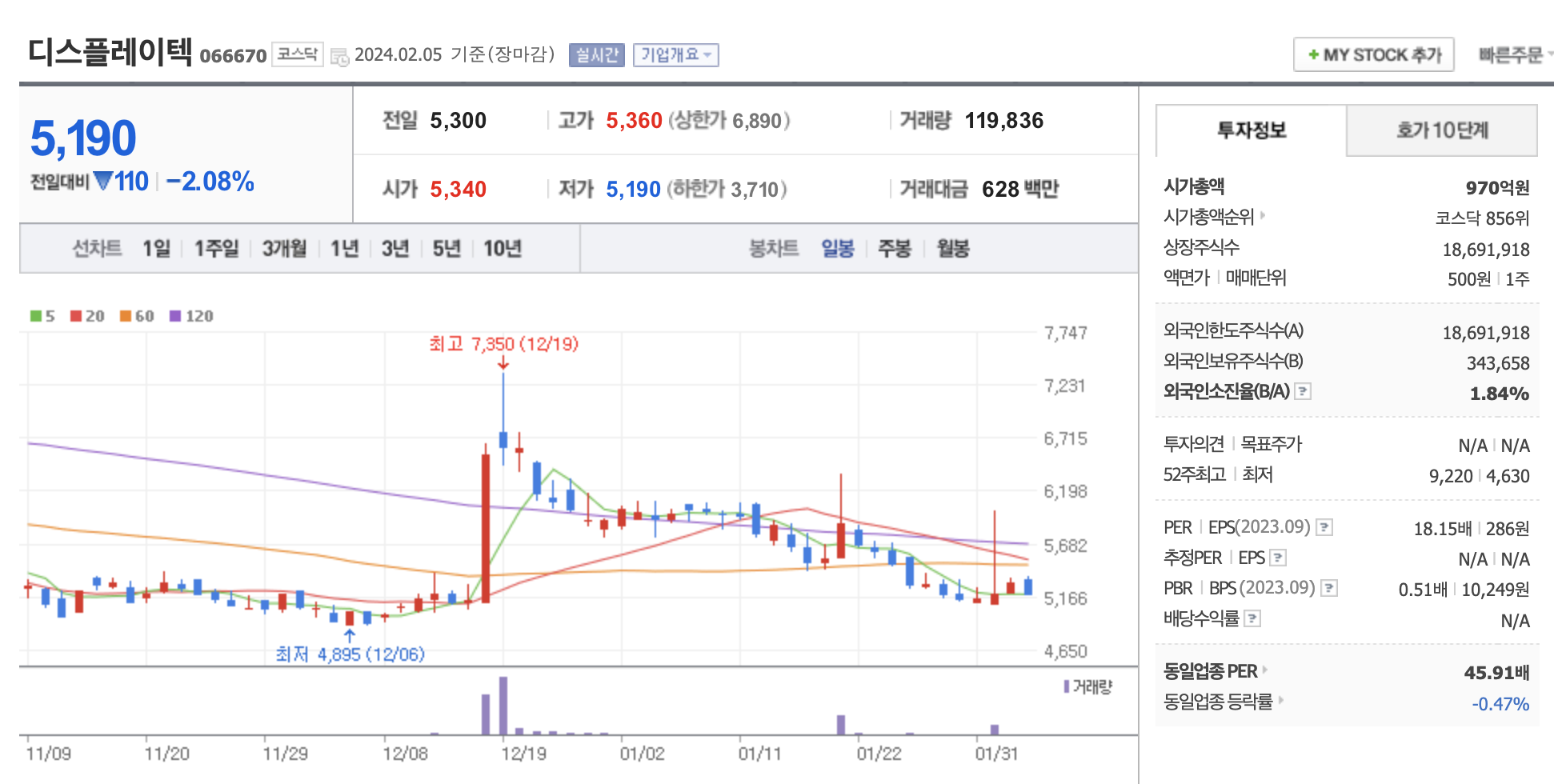Click the stock code 066670
This screenshot has height=784, width=1554.
point(233,56)
